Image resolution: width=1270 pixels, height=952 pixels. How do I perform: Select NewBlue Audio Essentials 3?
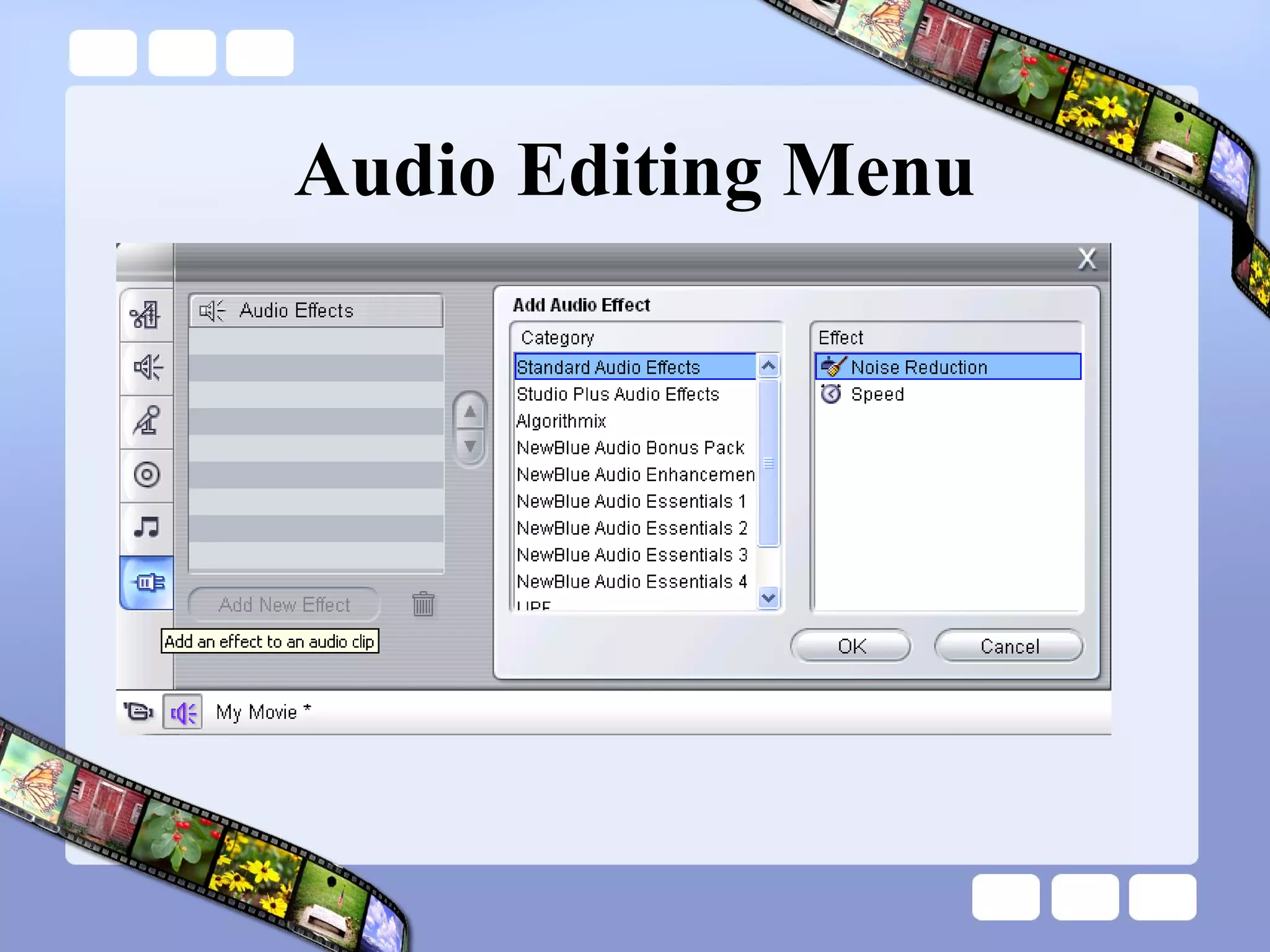pyautogui.click(x=635, y=555)
